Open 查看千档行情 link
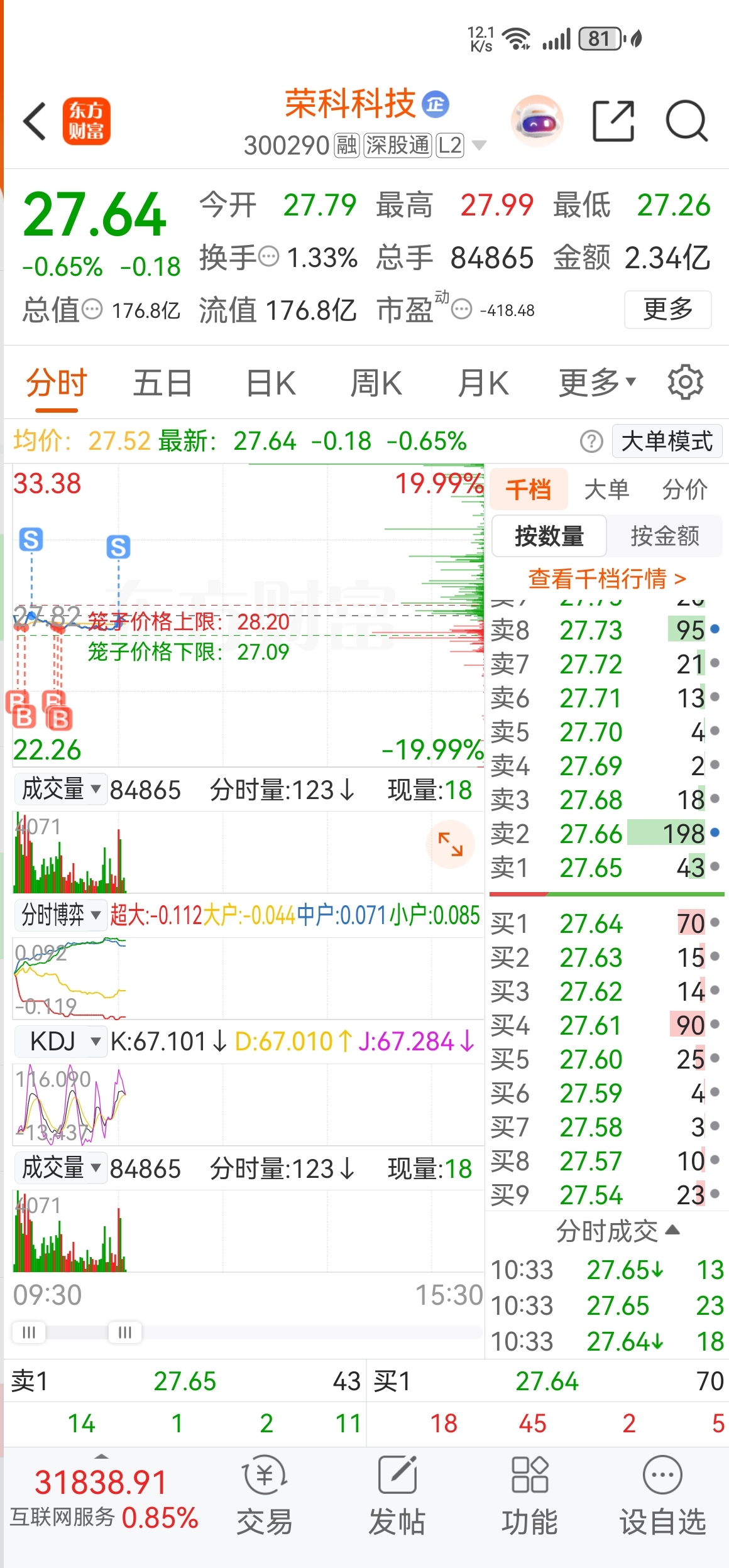This screenshot has width=729, height=1568. [x=607, y=578]
